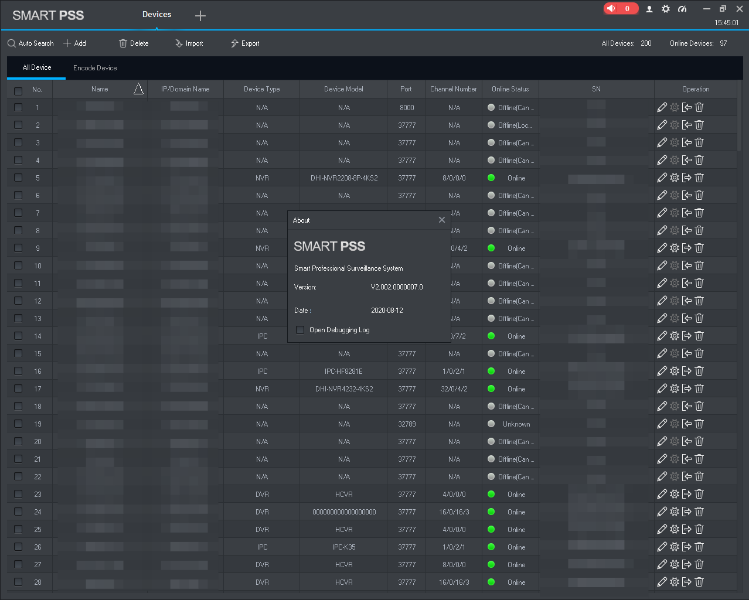Select the IPC-K35 model cell
Screen dimensions: 749x600
tap(344, 547)
